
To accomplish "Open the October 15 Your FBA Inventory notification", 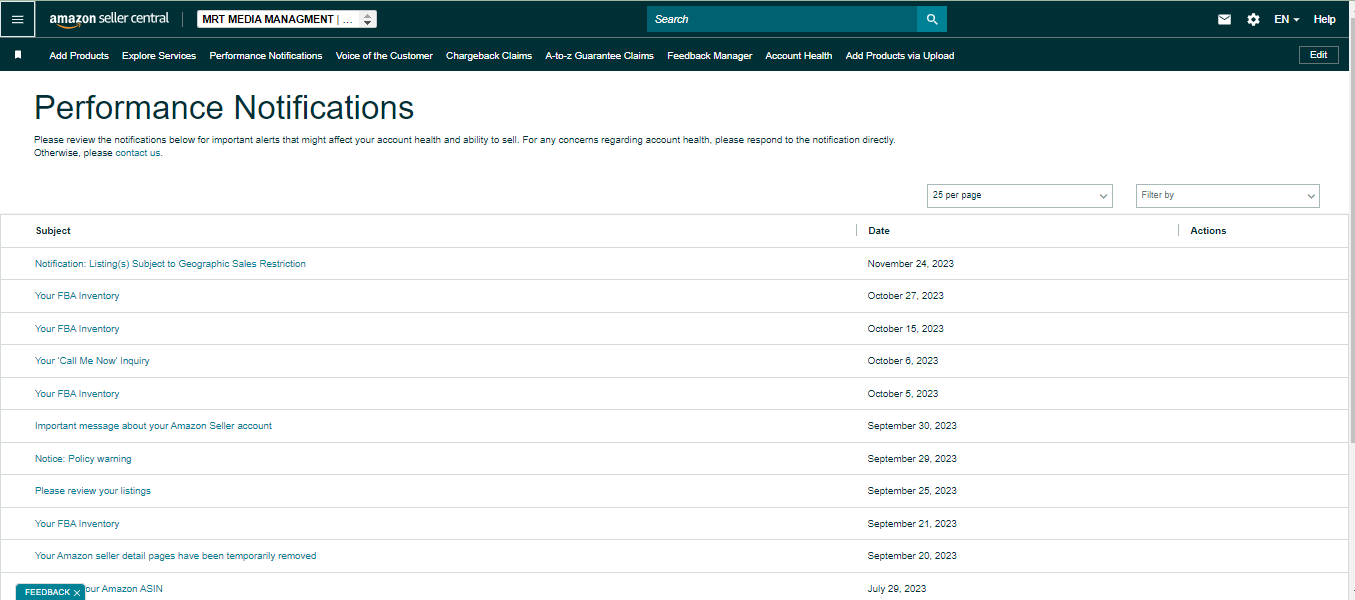I will 77,329.
